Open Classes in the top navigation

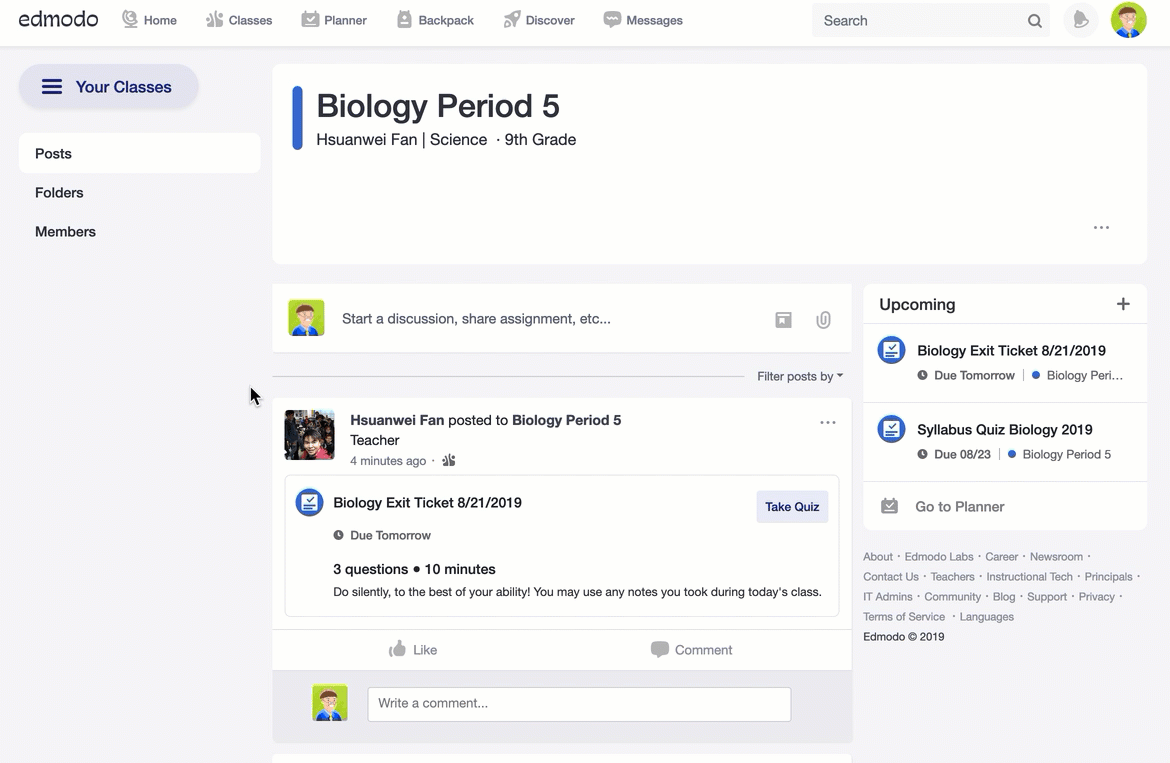(x=239, y=20)
